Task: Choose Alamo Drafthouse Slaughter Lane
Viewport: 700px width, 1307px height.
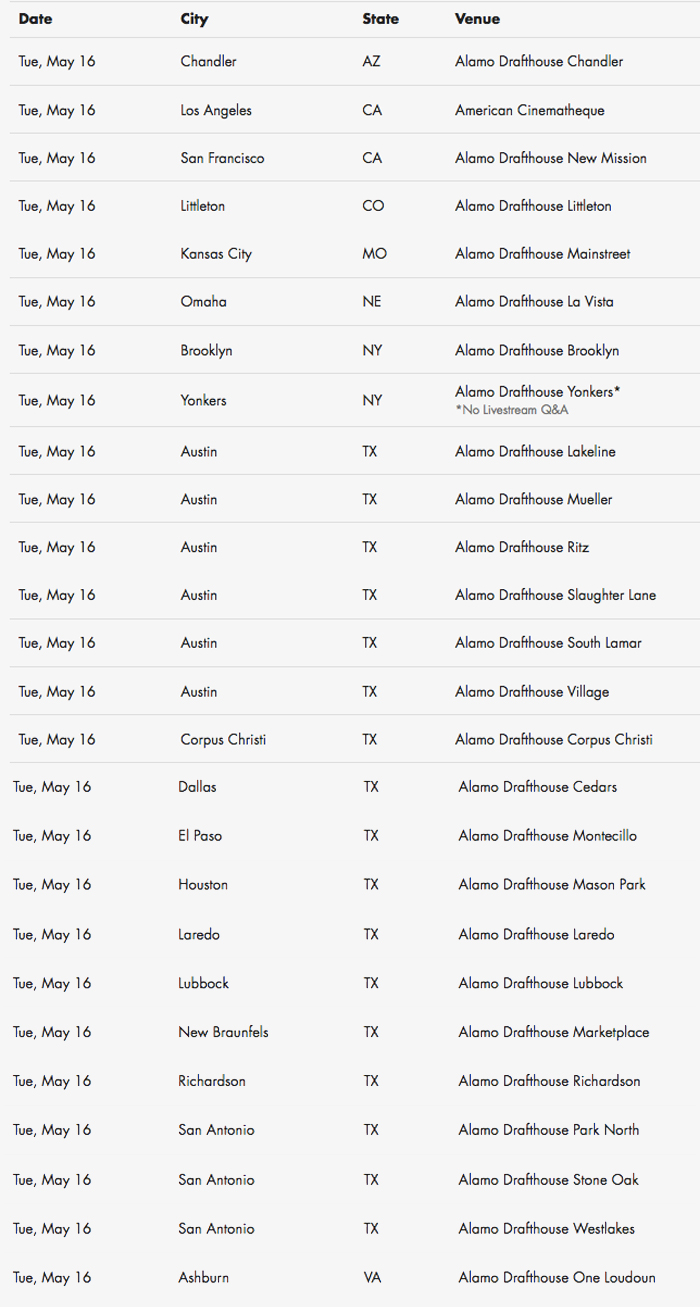Action: click(556, 595)
